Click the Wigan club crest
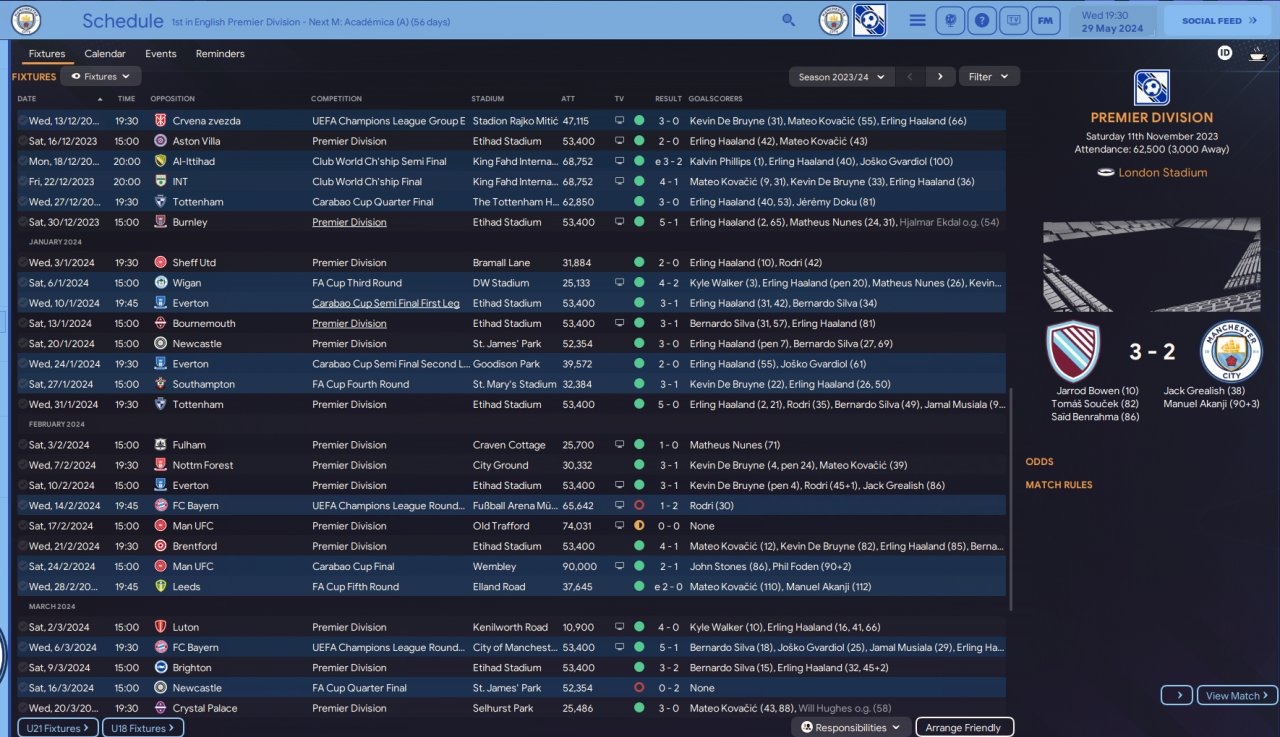Screen dimensions: 1280x737 pyautogui.click(x=160, y=283)
